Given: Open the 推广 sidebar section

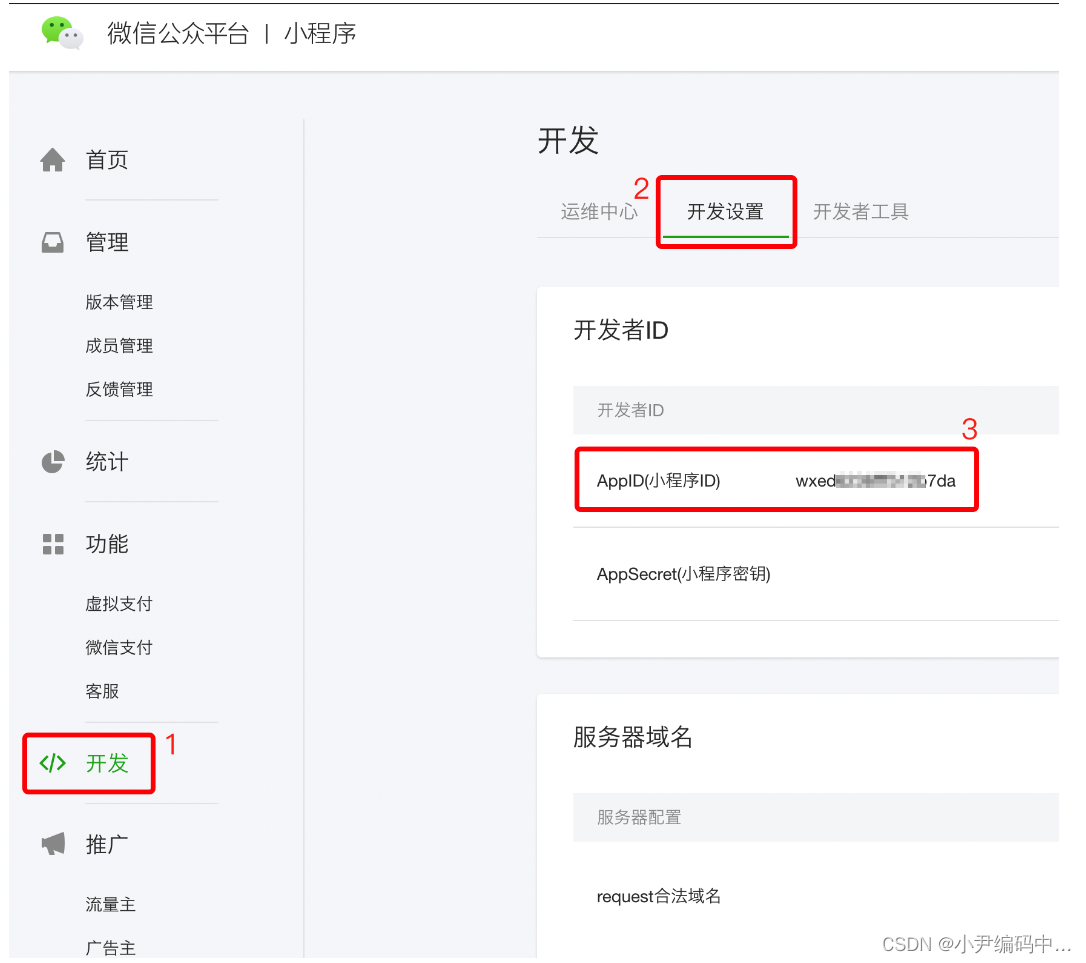Looking at the screenshot, I should [107, 845].
